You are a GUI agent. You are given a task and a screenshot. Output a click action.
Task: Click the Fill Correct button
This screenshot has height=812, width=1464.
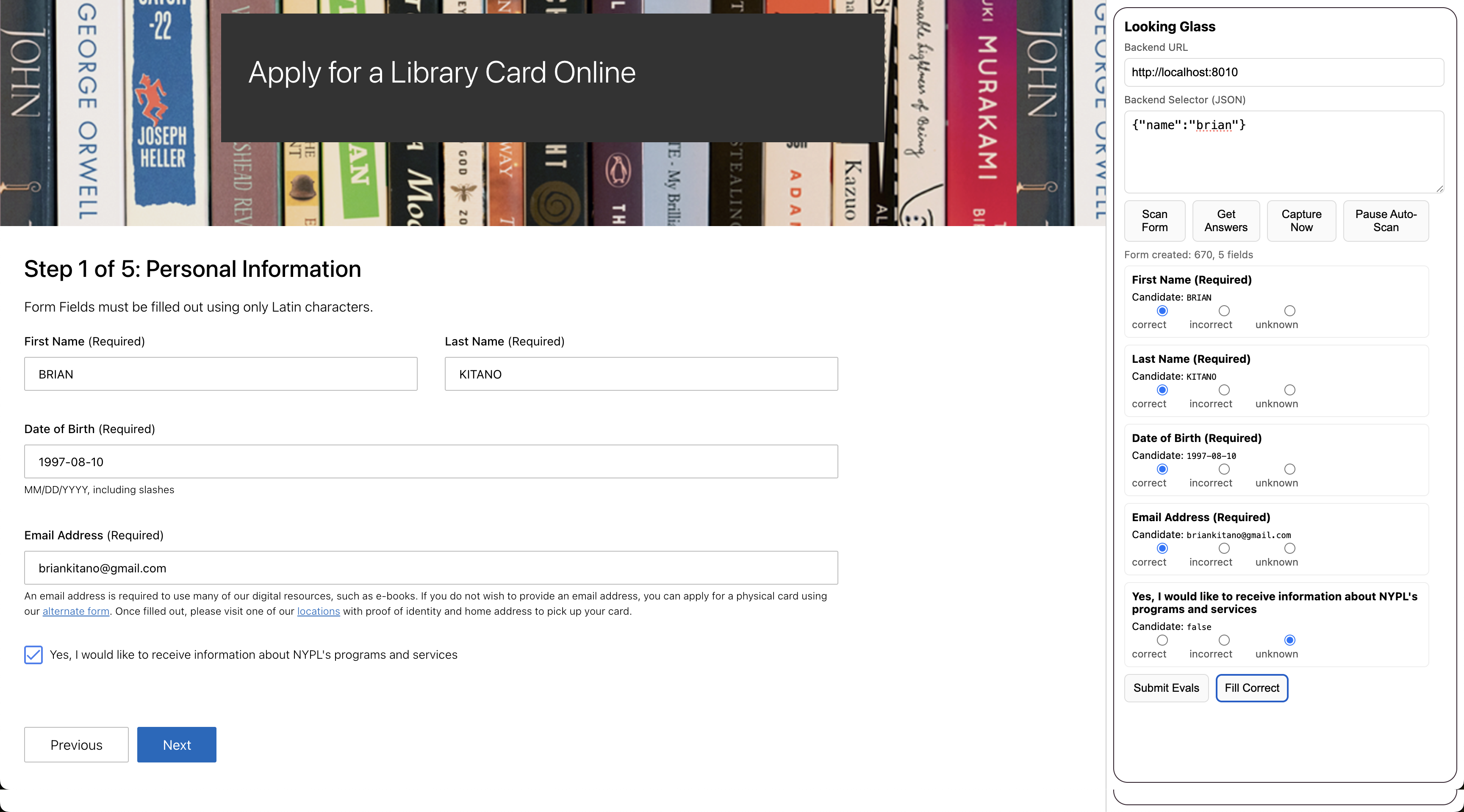pos(1251,688)
